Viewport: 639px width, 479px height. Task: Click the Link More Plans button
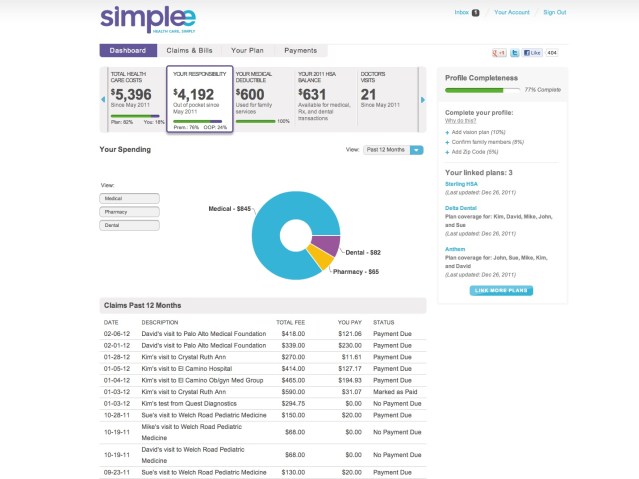pos(501,291)
